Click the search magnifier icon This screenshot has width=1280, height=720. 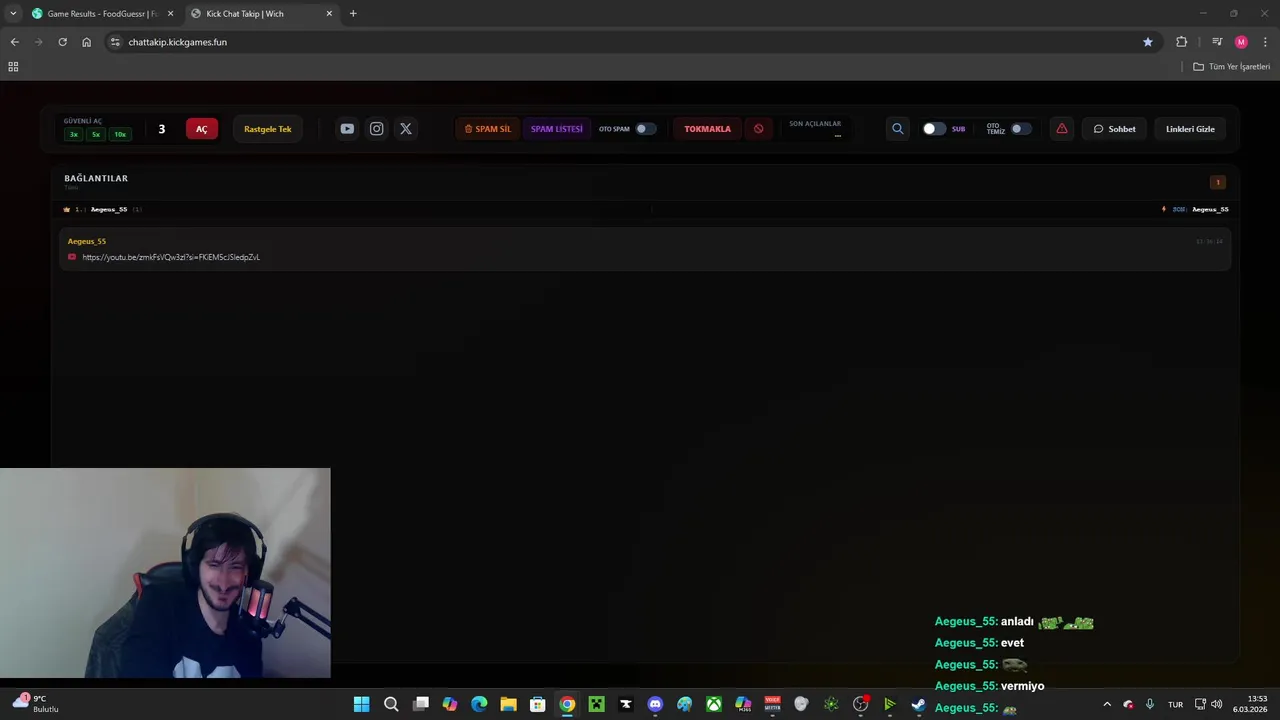point(897,129)
